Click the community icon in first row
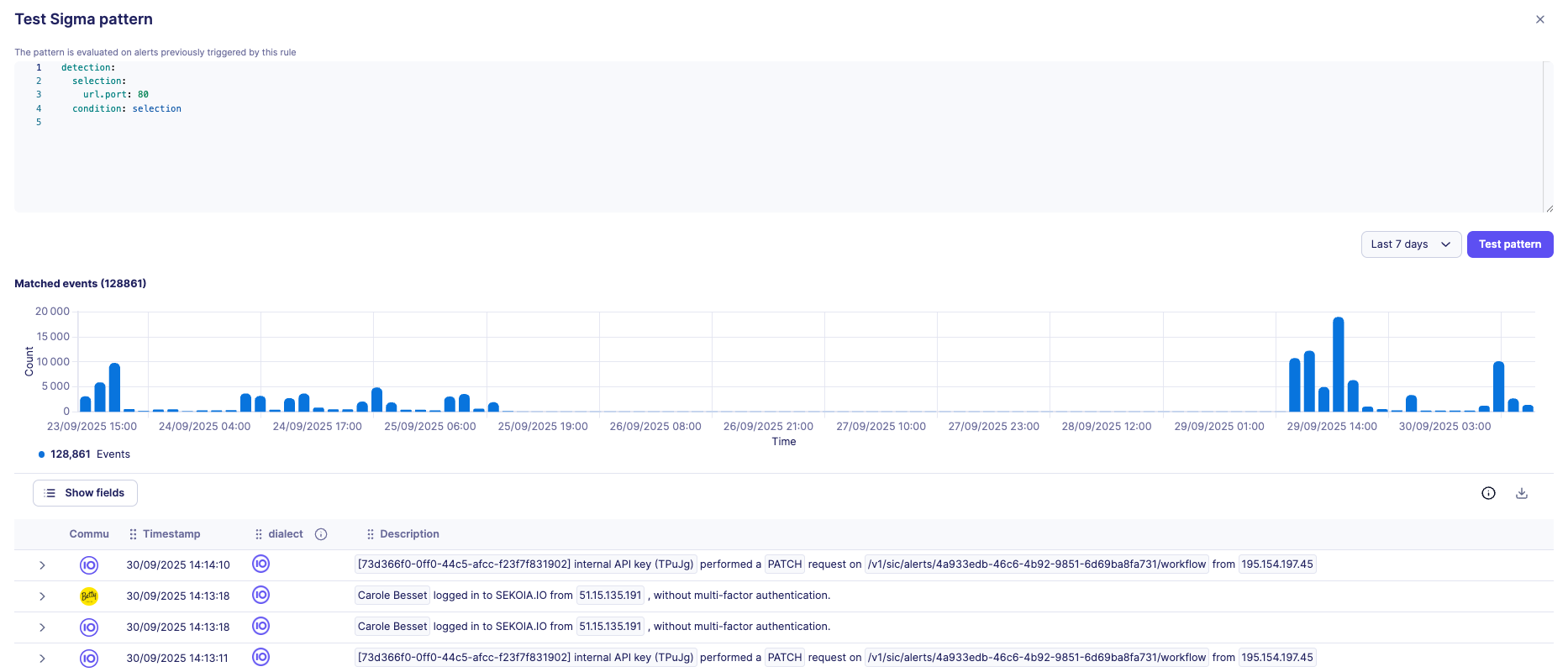1568x672 pixels. [89, 565]
